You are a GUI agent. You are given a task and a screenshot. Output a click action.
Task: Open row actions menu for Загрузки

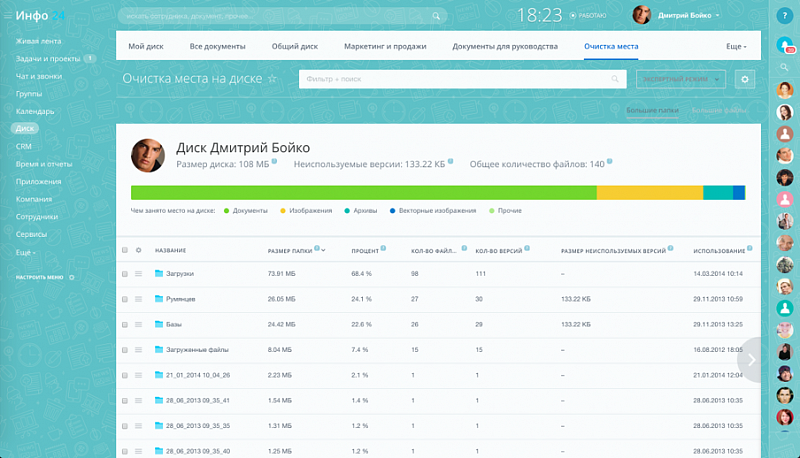pos(139,273)
